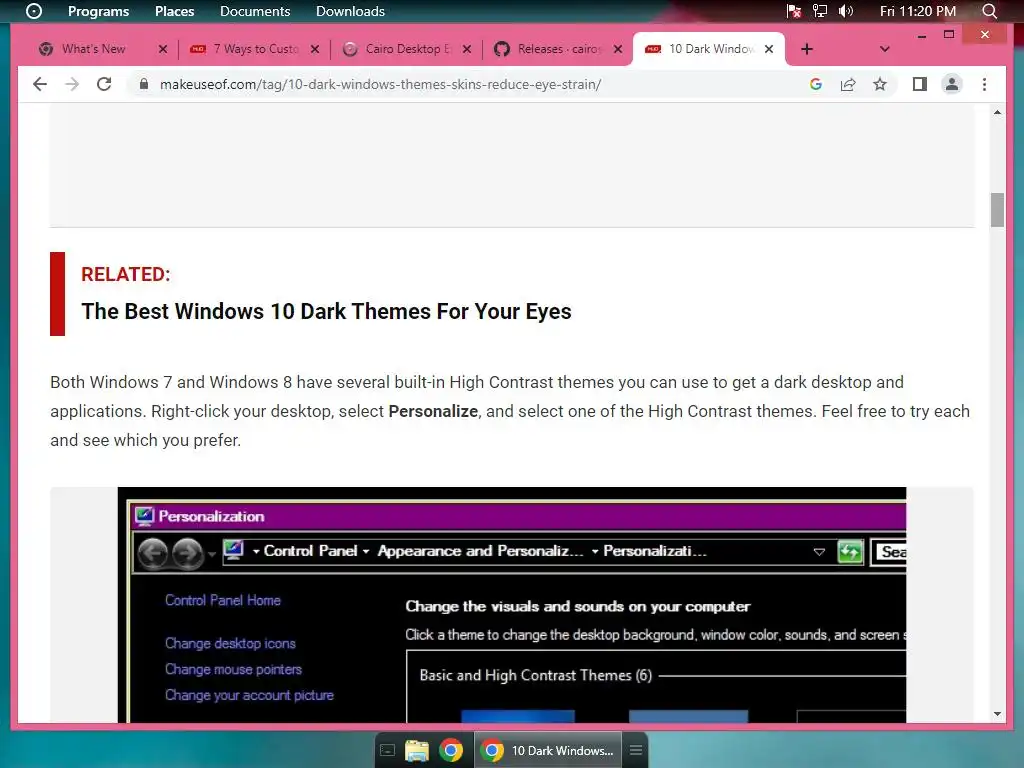Open File Explorer from the taskbar
Screen dimensions: 1024x768
(417, 750)
